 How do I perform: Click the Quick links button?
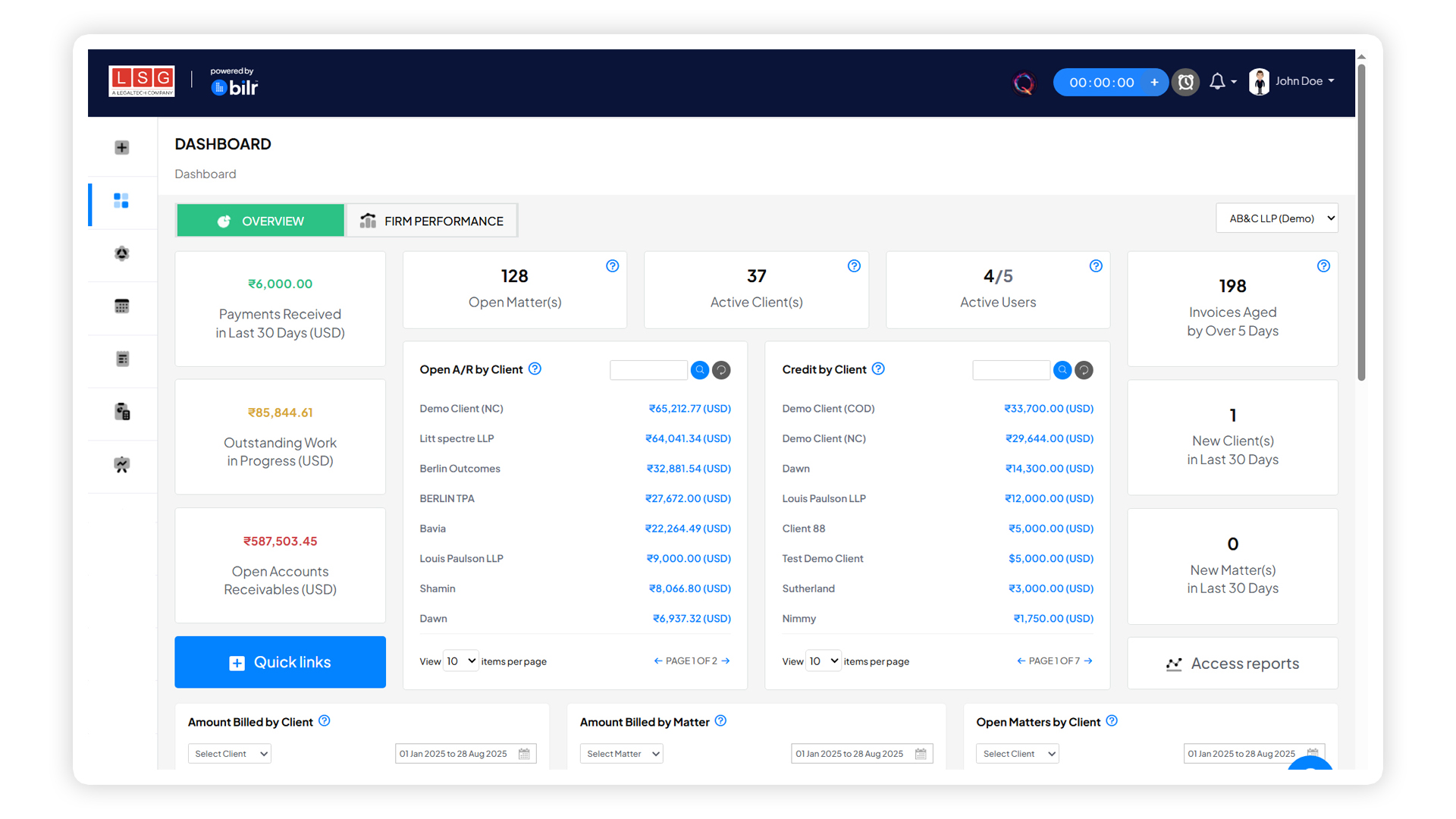coord(280,662)
